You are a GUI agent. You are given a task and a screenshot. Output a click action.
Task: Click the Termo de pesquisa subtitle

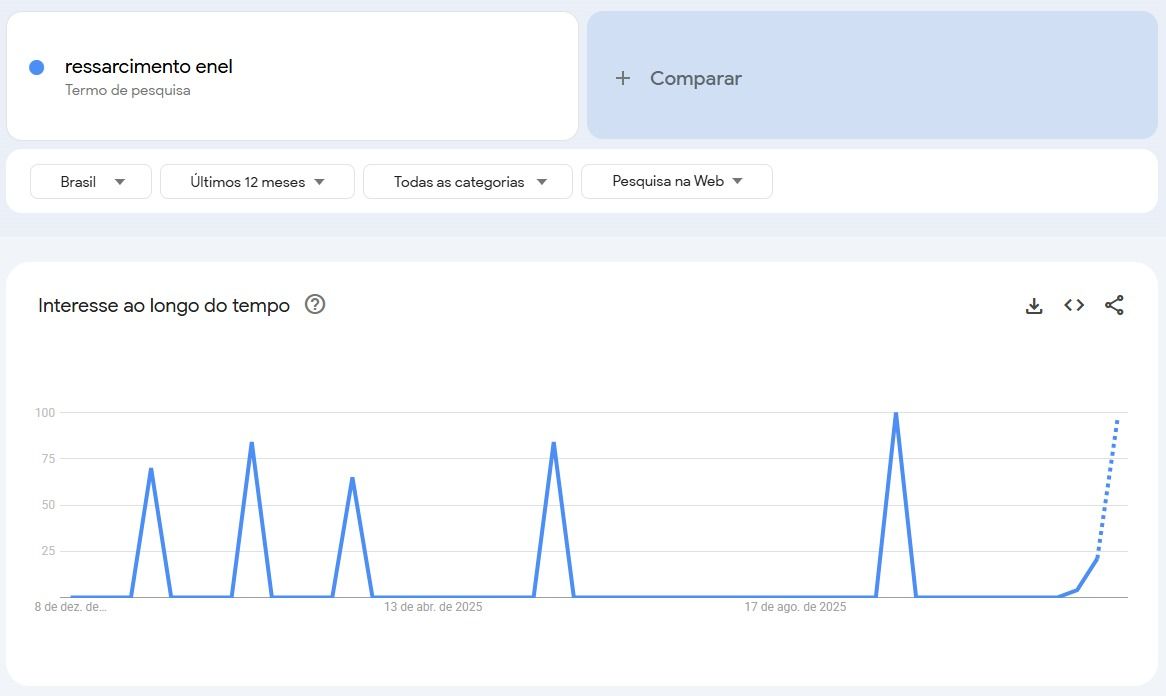pyautogui.click(x=128, y=90)
